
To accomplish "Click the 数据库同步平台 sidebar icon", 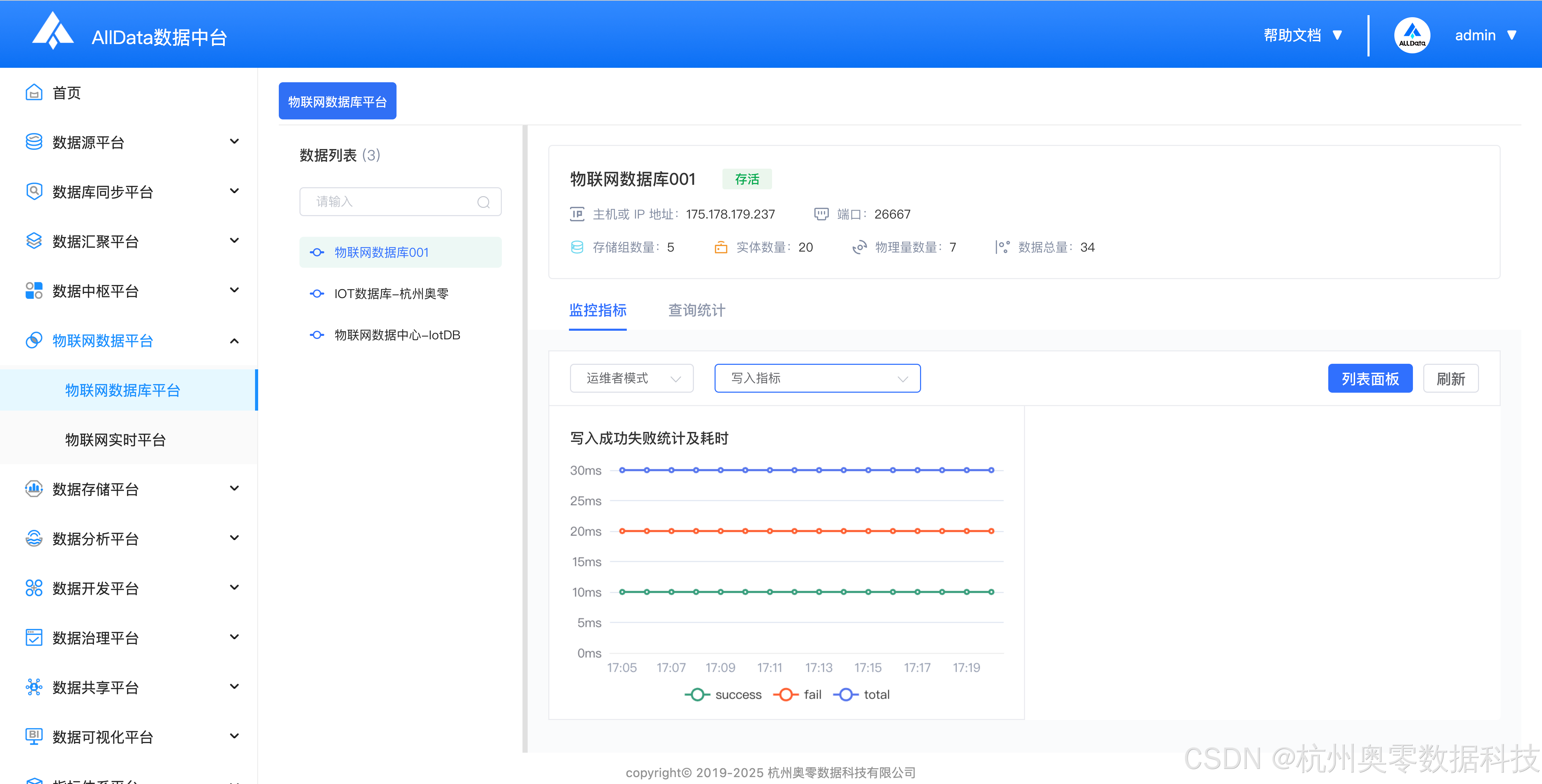I will pyautogui.click(x=33, y=191).
